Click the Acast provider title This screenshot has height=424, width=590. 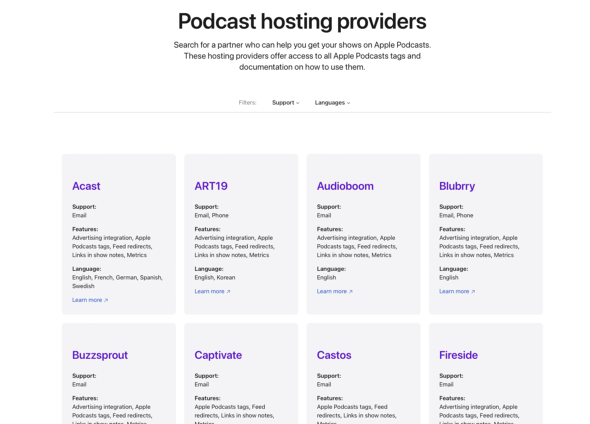coord(86,186)
